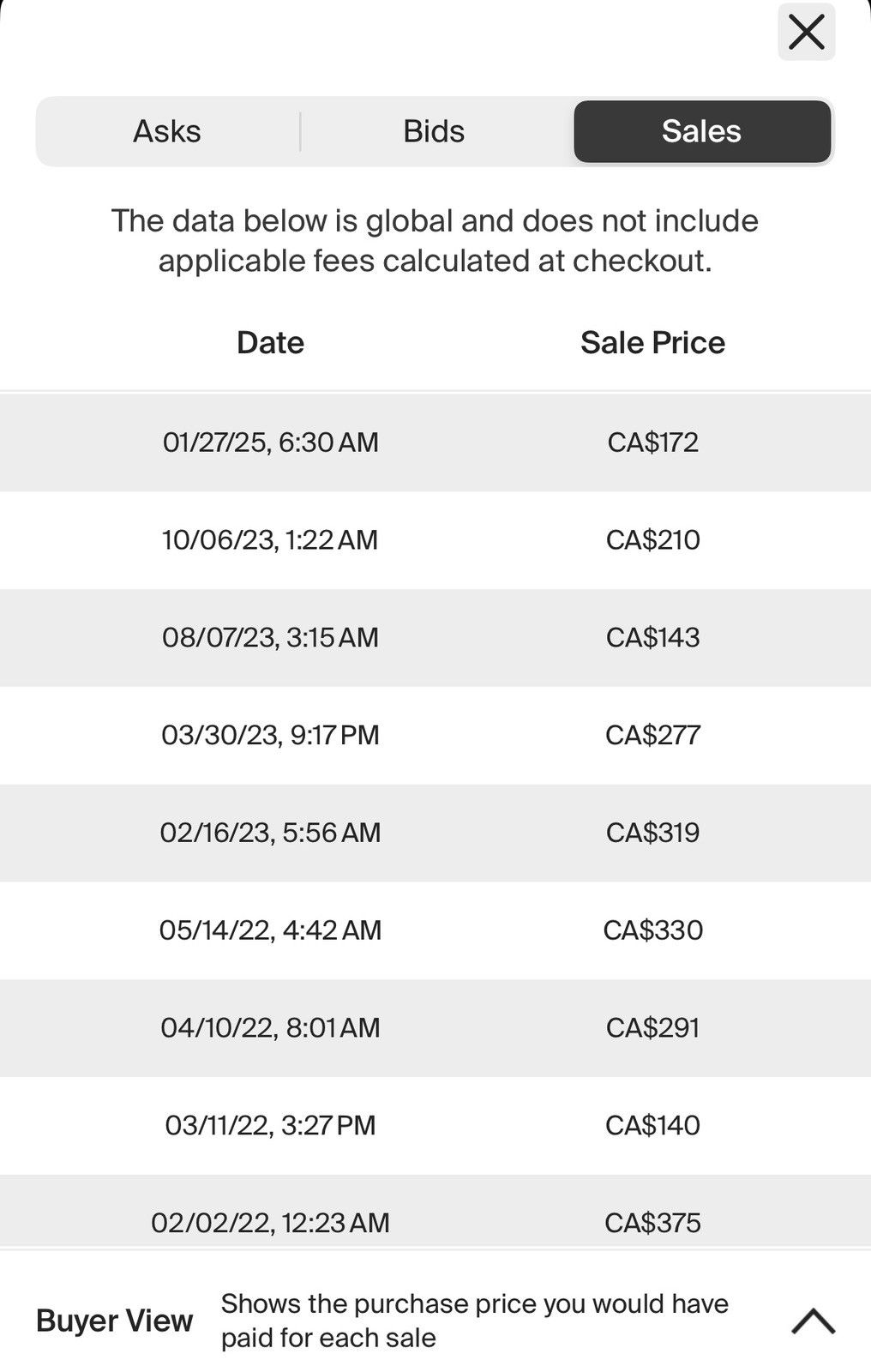The image size is (871, 1372).
Task: Switch to the Bids tab
Action: [x=435, y=131]
